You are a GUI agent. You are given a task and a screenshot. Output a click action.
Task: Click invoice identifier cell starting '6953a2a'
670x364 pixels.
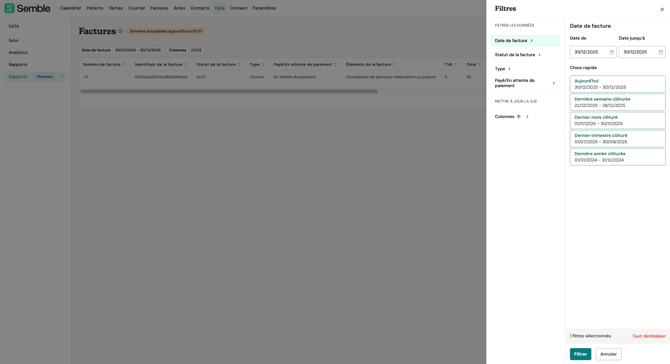coord(161,77)
